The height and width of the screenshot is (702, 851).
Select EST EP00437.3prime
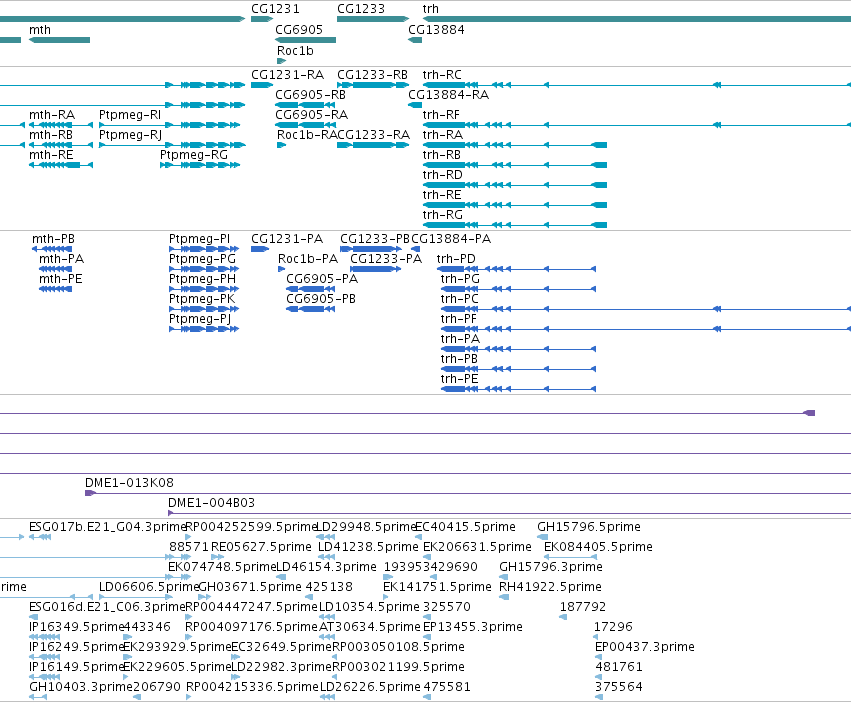(598, 657)
